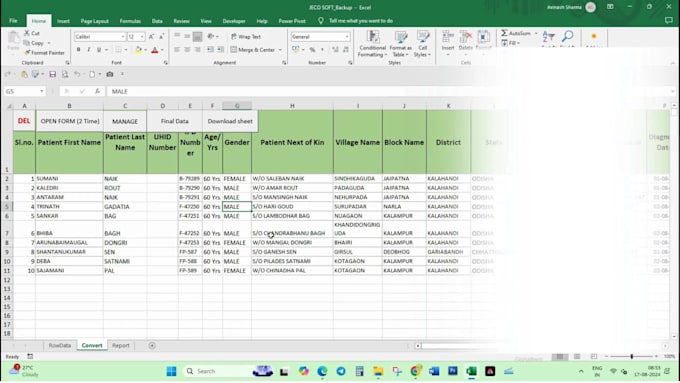
Task: Toggle align text left
Action: pos(177,50)
